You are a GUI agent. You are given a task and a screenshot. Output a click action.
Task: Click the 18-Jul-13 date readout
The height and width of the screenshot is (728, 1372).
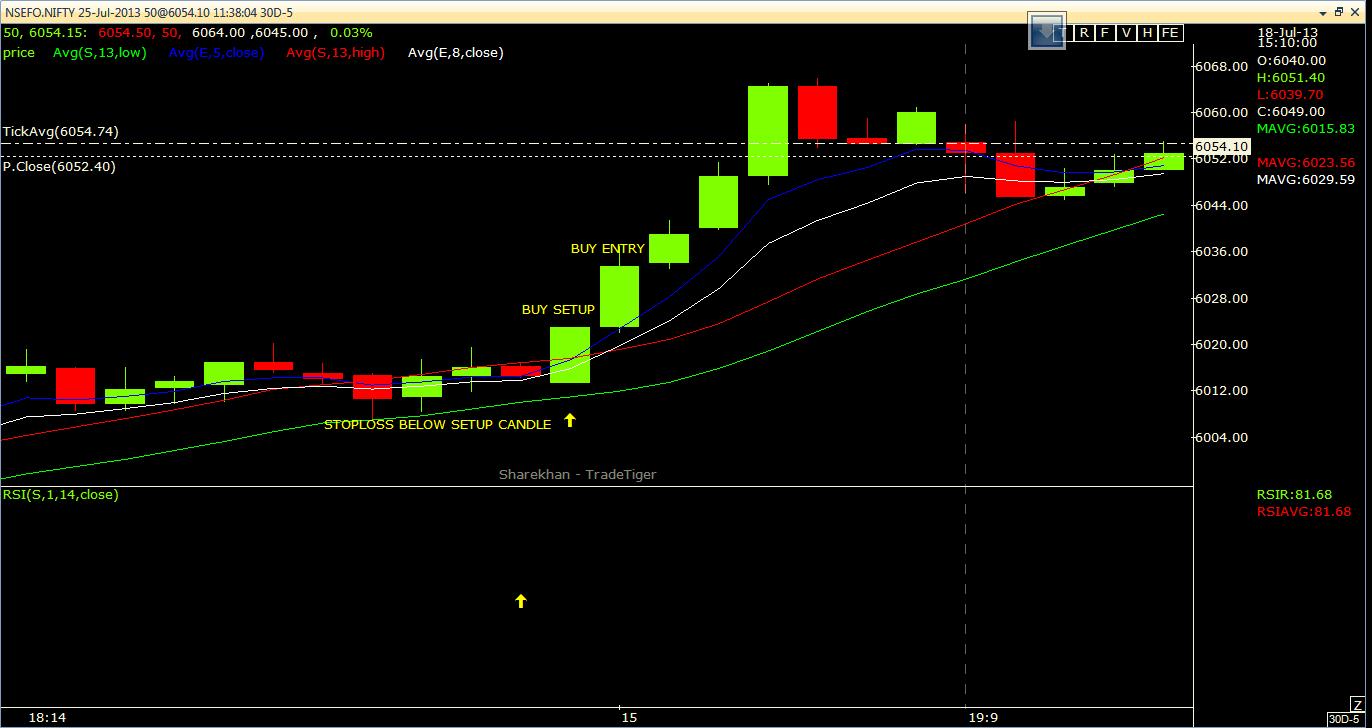click(1288, 32)
